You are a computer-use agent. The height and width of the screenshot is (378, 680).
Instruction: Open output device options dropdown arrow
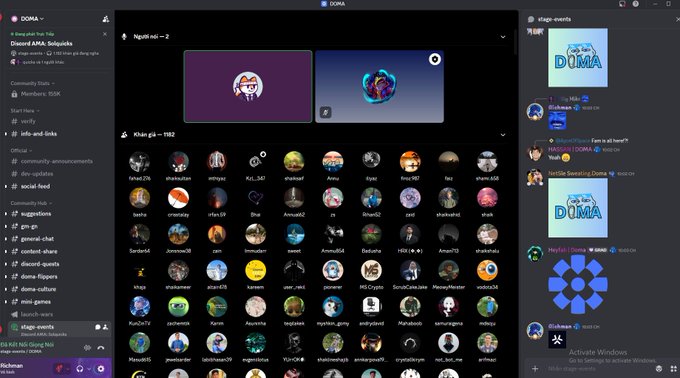click(89, 369)
